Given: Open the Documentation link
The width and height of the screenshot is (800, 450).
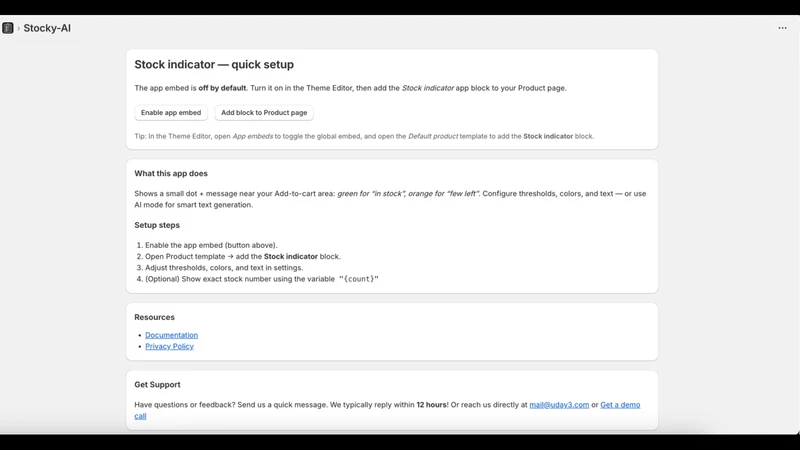Looking at the screenshot, I should click(171, 335).
